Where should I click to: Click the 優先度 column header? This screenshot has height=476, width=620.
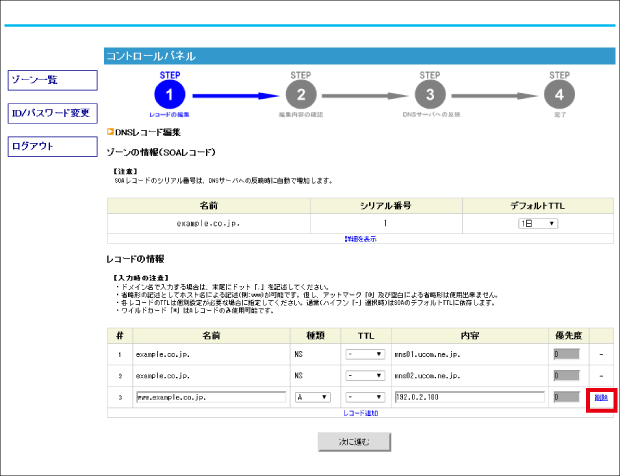click(569, 336)
